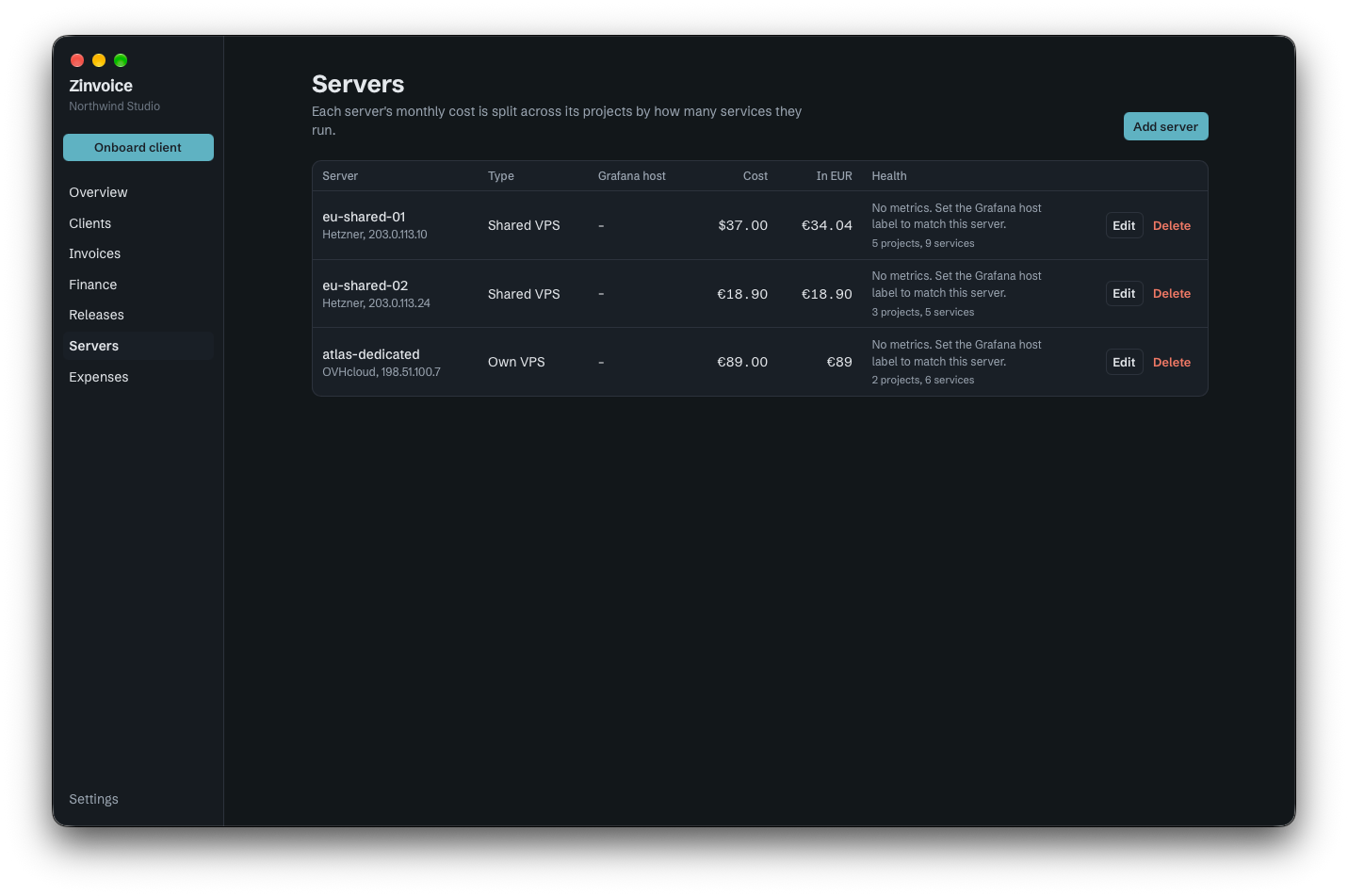The height and width of the screenshot is (896, 1348).
Task: Click "Hetzner, 203.0.113.24" subtitle
Action: (376, 303)
